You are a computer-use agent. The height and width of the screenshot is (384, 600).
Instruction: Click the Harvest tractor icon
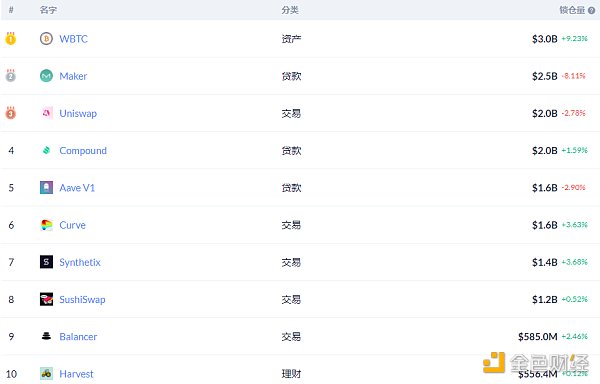coord(46,373)
